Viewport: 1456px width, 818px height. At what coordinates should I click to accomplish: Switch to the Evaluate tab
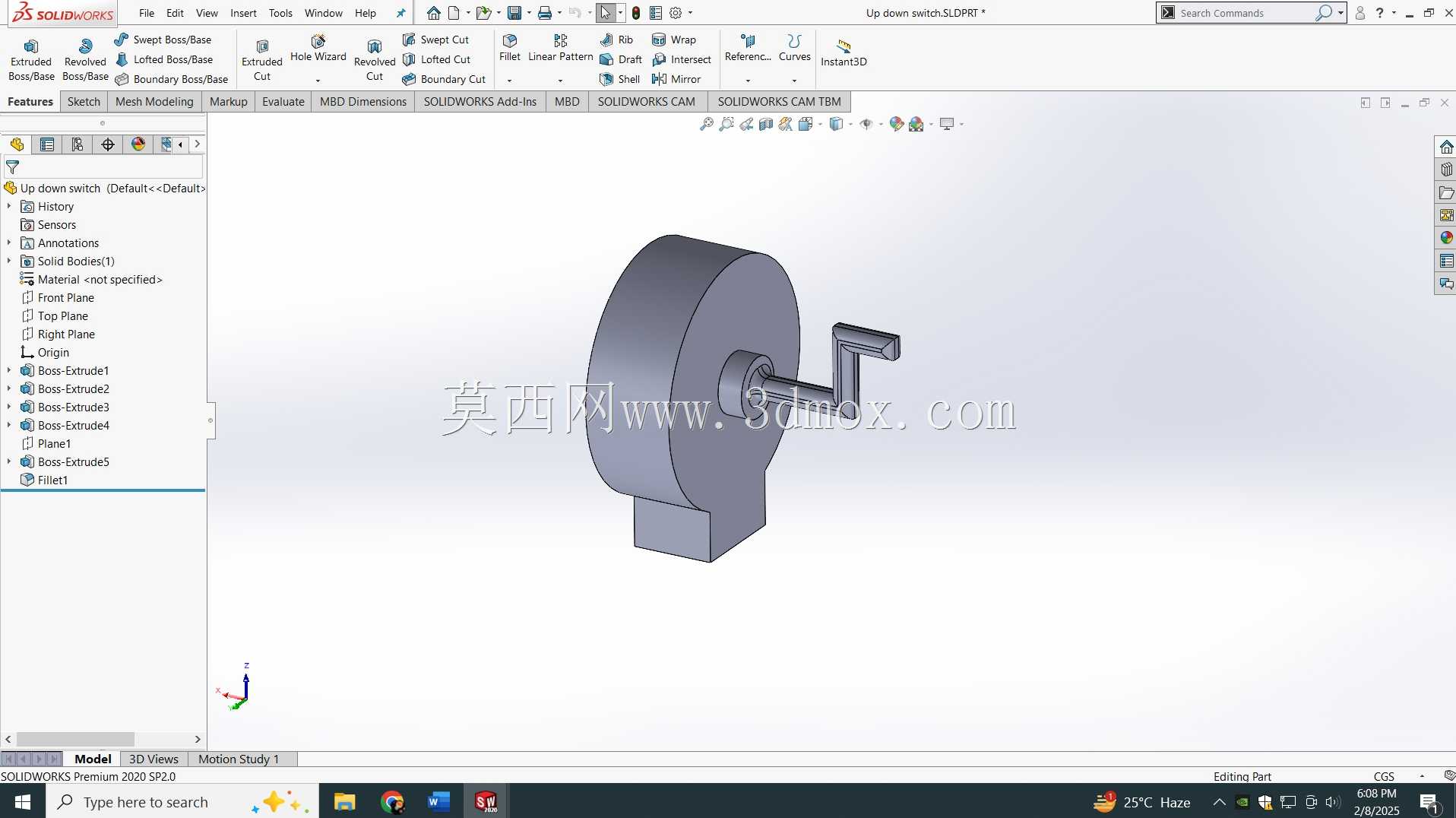283,102
